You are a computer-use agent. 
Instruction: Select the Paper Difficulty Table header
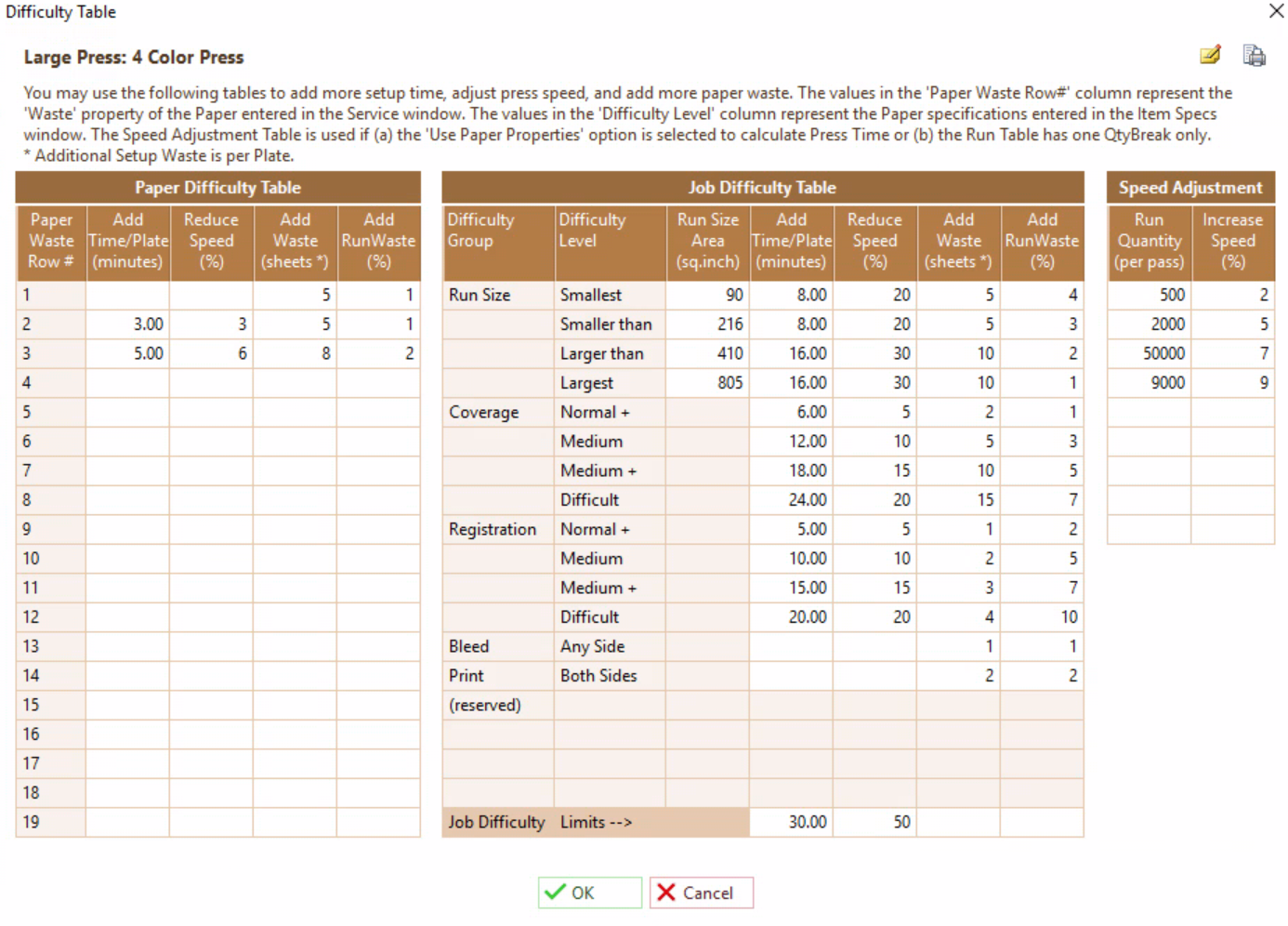217,187
